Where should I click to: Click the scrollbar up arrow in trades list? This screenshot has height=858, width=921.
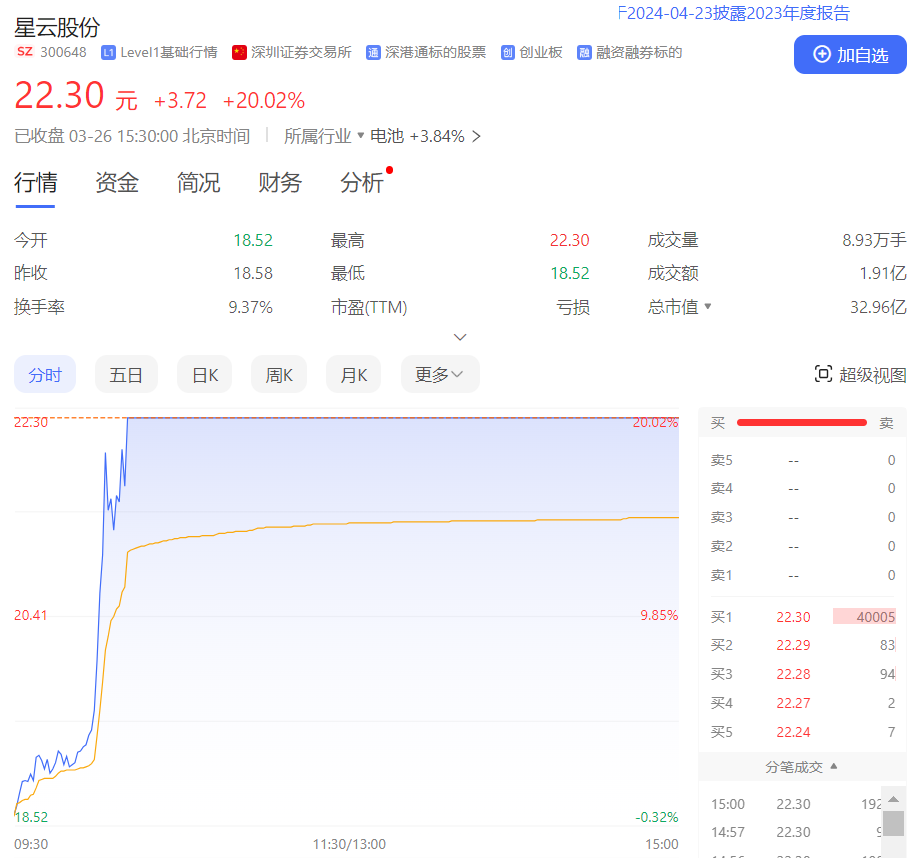[x=893, y=799]
